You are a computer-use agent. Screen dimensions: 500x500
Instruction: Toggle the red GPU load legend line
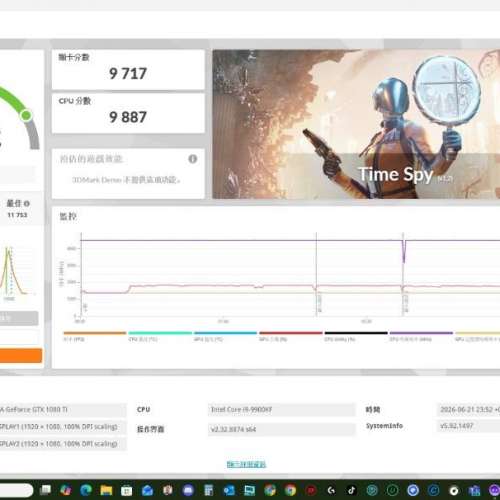point(291,333)
